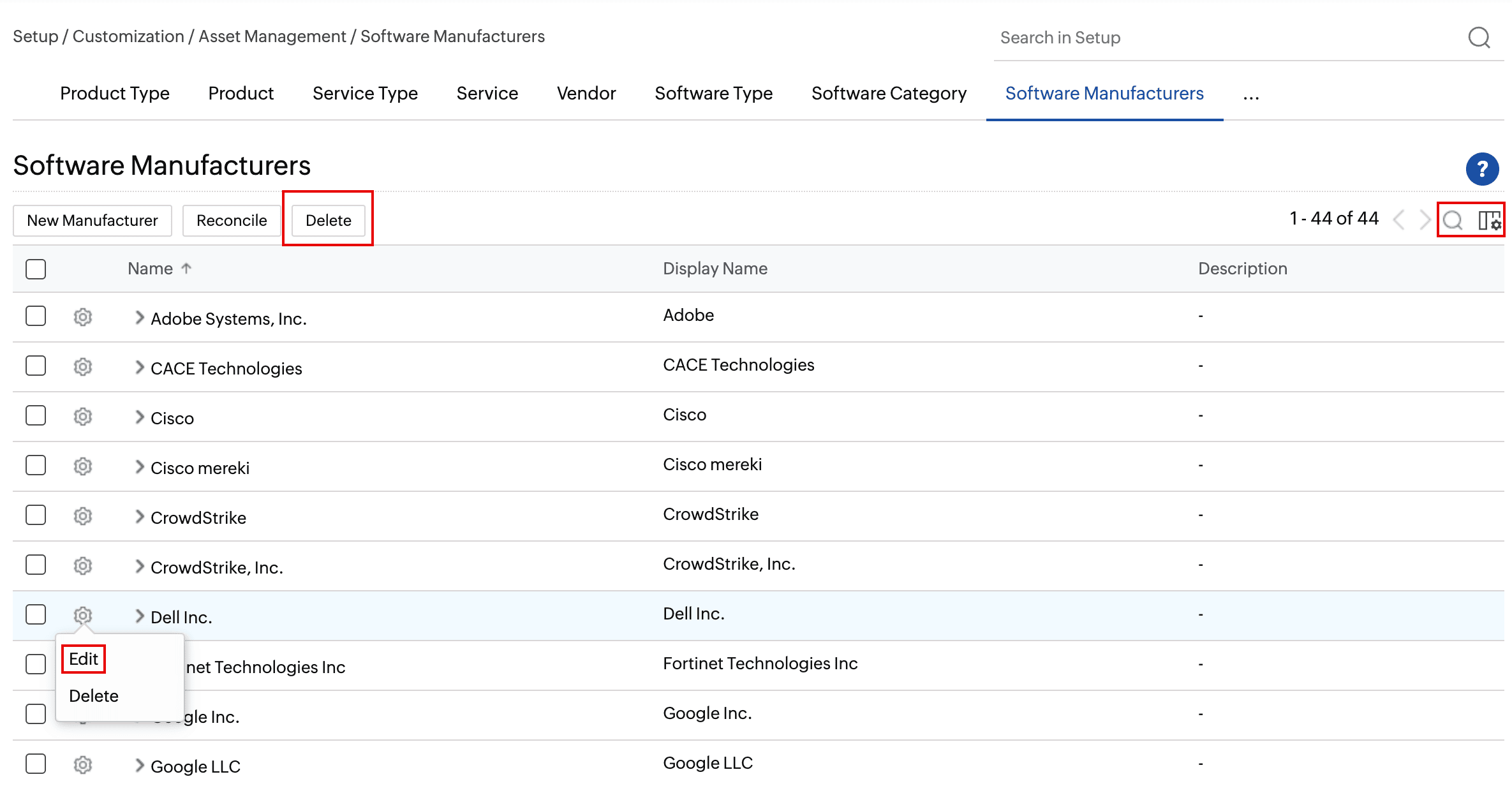
Task: Click the next page arrow icon
Action: (x=1425, y=219)
